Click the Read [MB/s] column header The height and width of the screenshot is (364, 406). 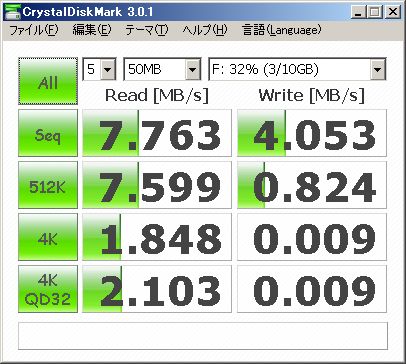coord(157,95)
